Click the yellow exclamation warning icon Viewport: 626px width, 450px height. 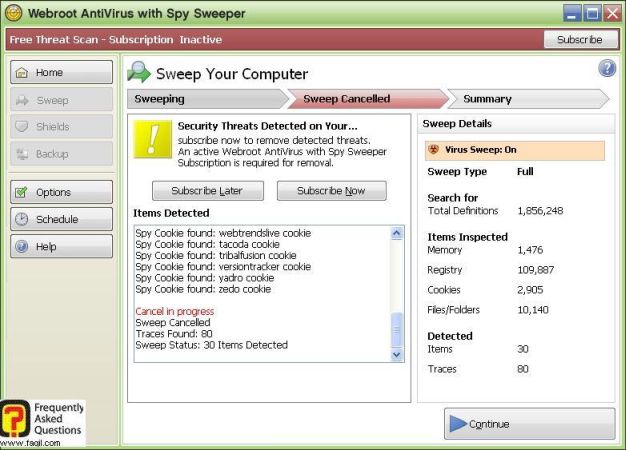(153, 139)
